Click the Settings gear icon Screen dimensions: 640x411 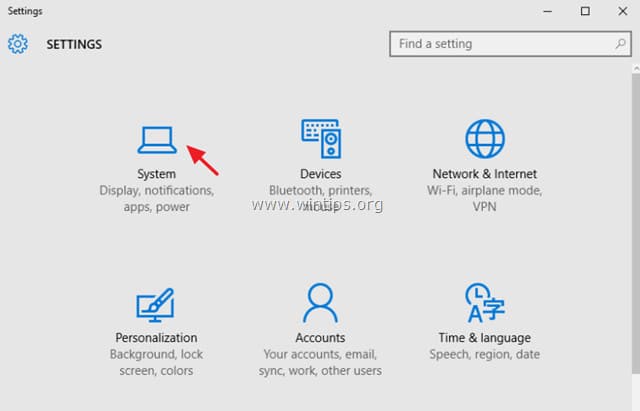pyautogui.click(x=18, y=44)
